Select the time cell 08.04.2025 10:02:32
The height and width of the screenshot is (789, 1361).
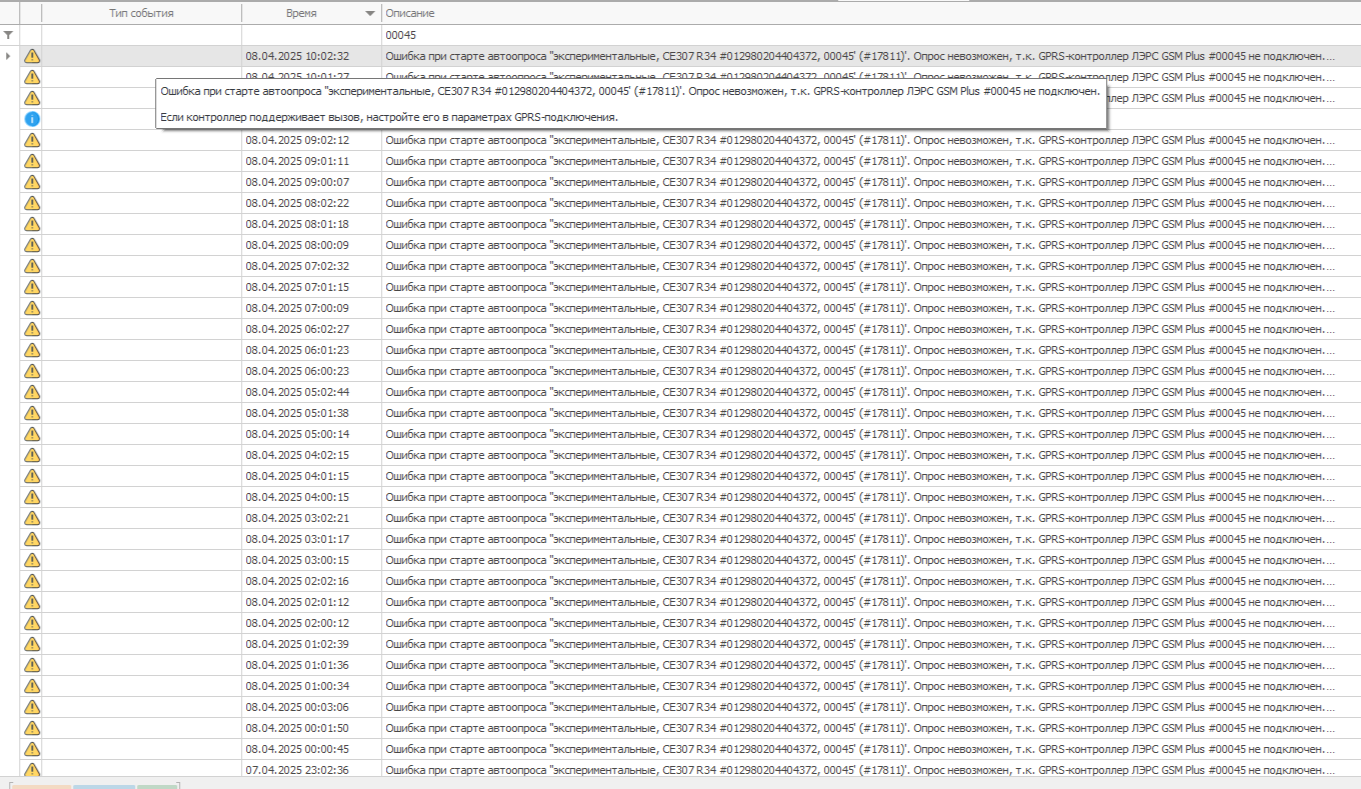click(311, 56)
